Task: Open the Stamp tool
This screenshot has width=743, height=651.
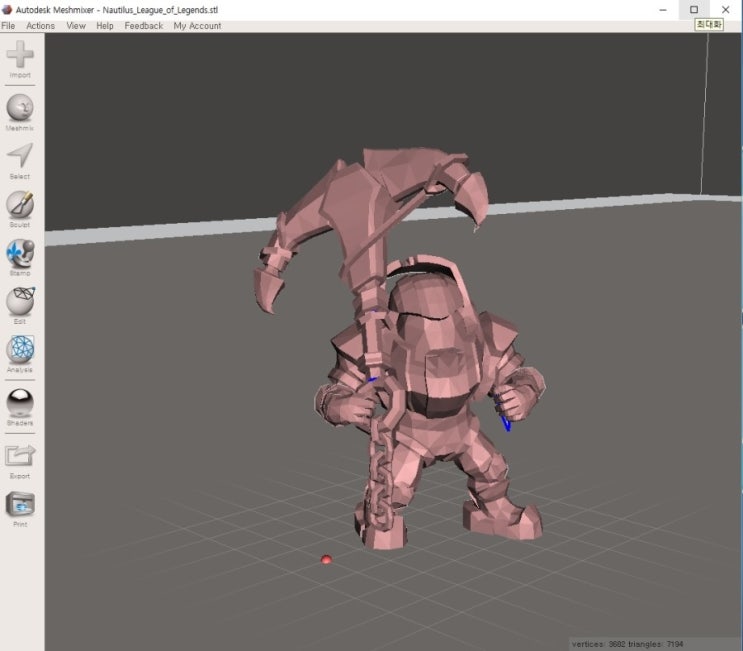Action: (x=20, y=258)
